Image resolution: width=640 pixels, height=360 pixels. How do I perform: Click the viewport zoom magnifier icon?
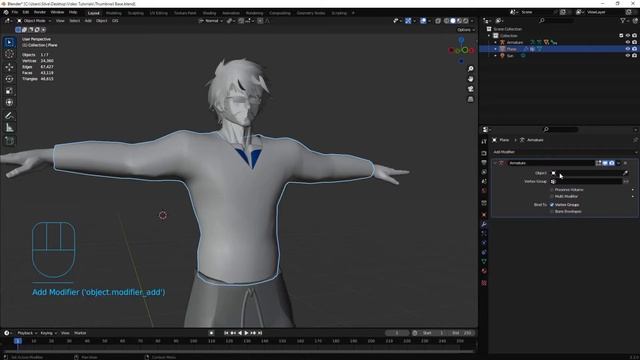point(471,69)
